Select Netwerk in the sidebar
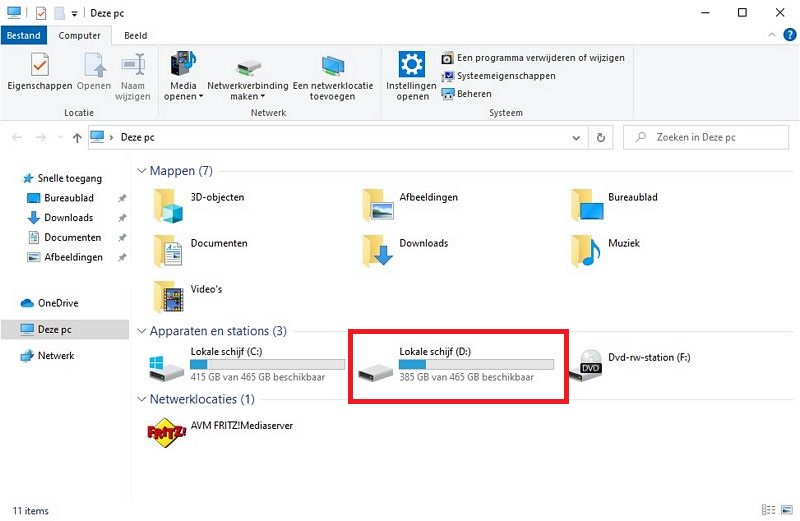The height and width of the screenshot is (521, 800). [x=47, y=356]
